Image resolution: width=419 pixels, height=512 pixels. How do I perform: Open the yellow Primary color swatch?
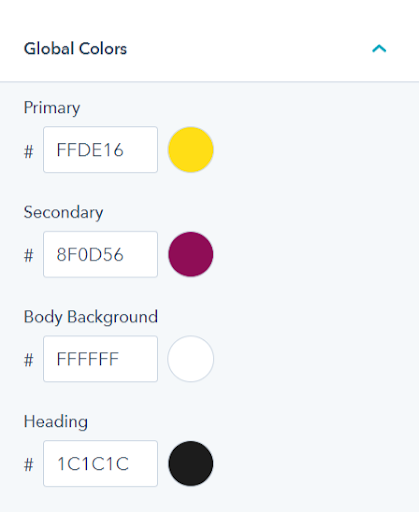pyautogui.click(x=191, y=149)
